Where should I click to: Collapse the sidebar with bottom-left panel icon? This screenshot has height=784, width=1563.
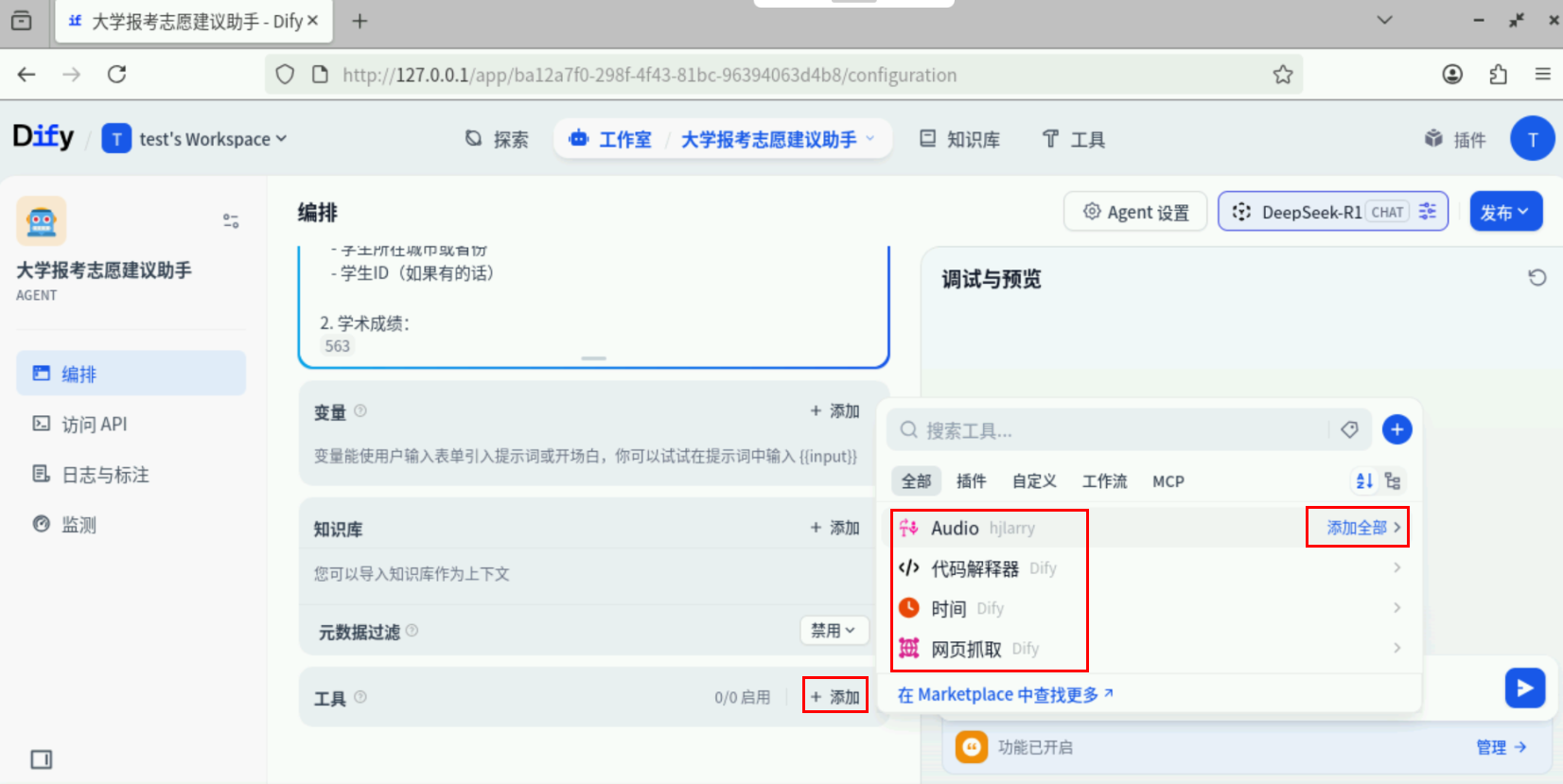(x=42, y=758)
